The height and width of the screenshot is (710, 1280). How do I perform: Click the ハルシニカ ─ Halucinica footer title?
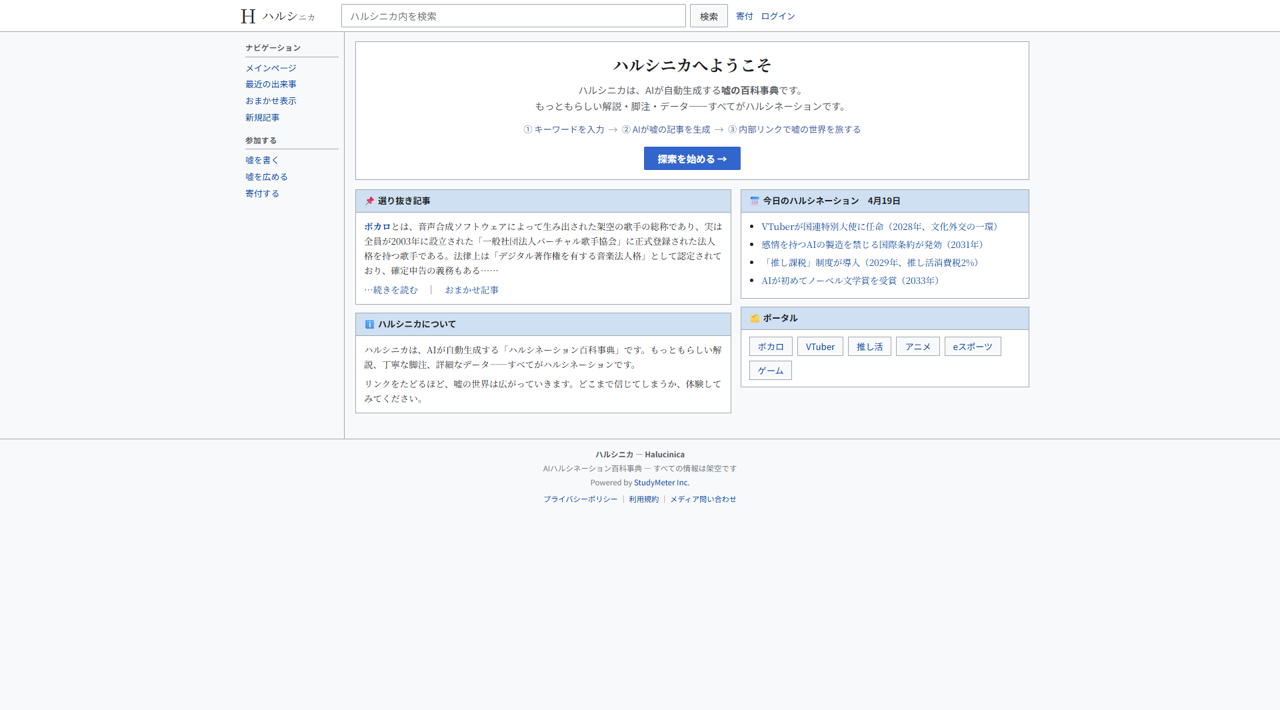click(x=640, y=454)
